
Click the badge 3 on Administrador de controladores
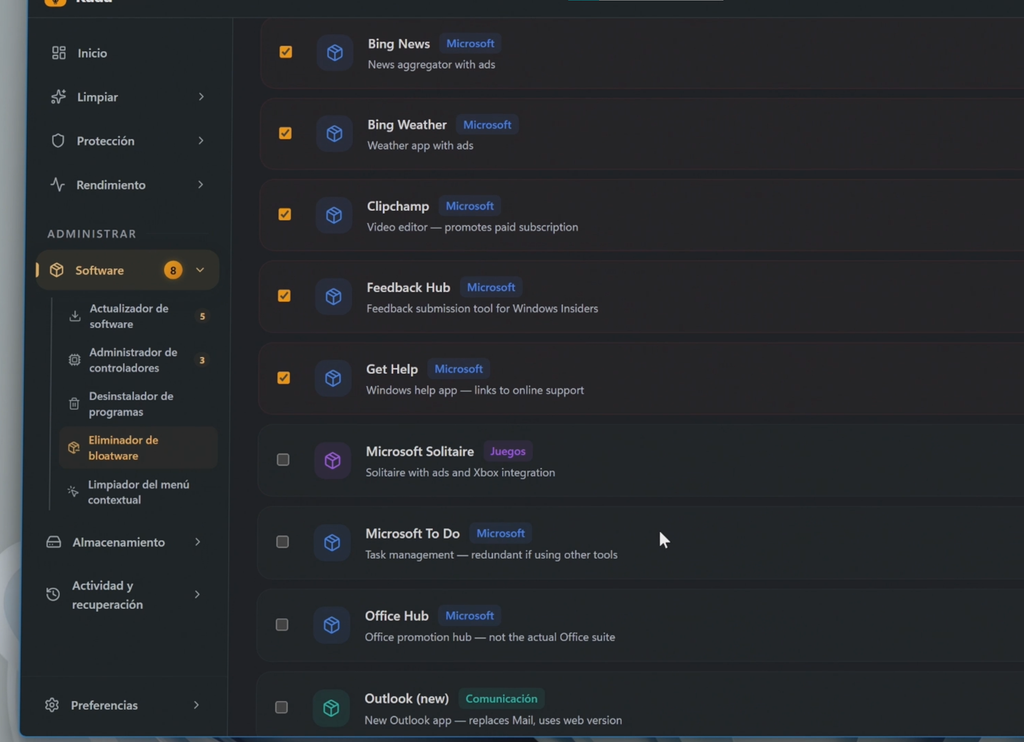pos(202,360)
